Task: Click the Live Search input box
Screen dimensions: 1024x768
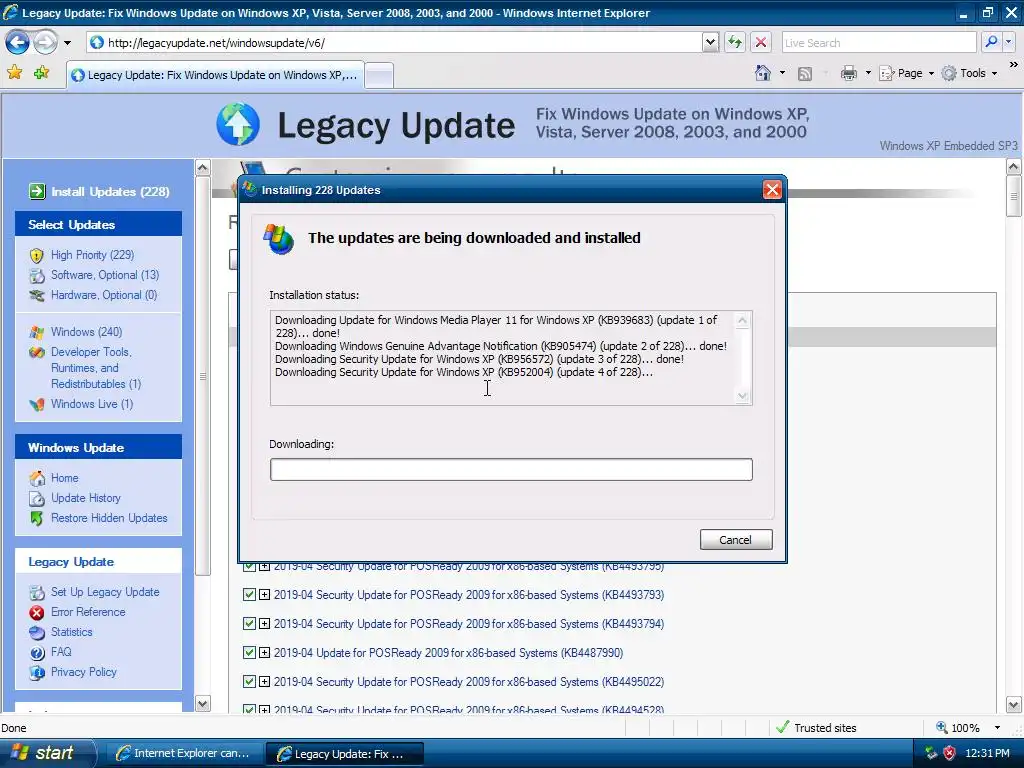Action: coord(878,43)
